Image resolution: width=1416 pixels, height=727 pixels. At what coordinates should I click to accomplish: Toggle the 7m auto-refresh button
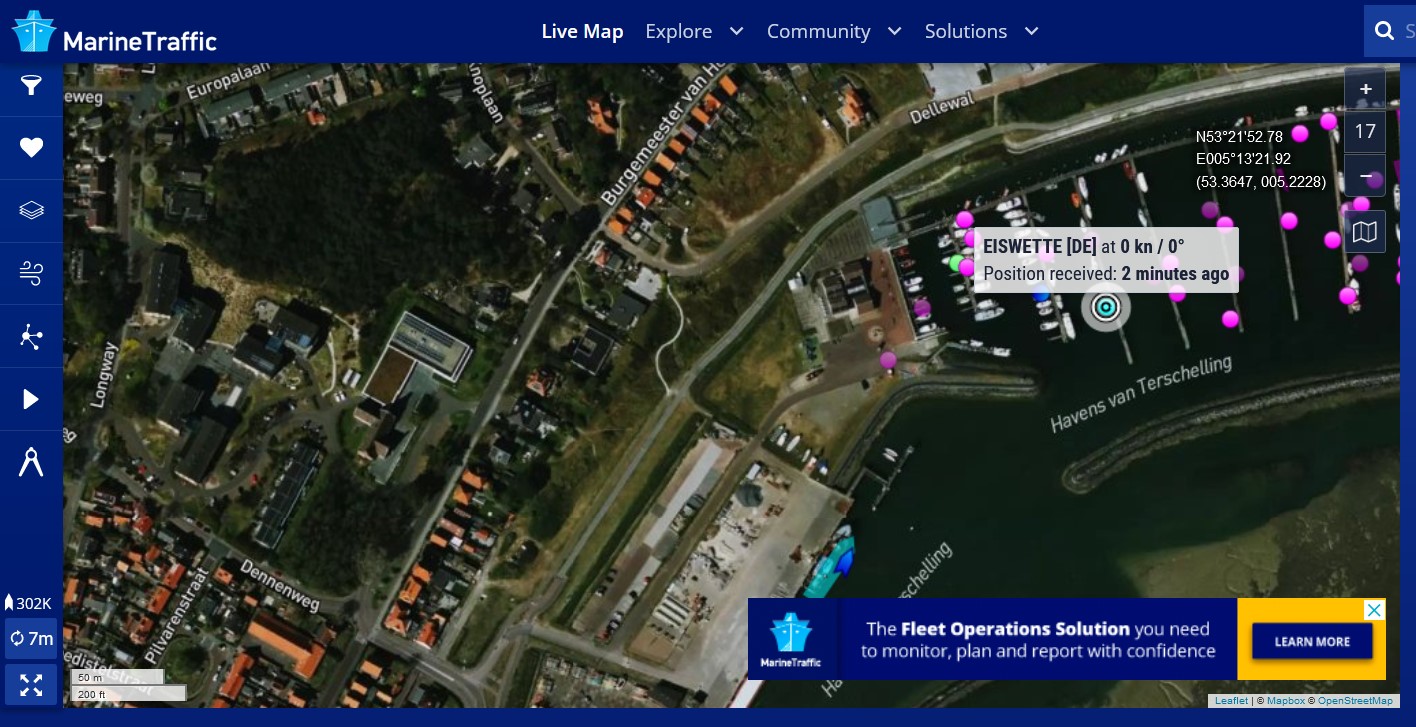point(31,638)
